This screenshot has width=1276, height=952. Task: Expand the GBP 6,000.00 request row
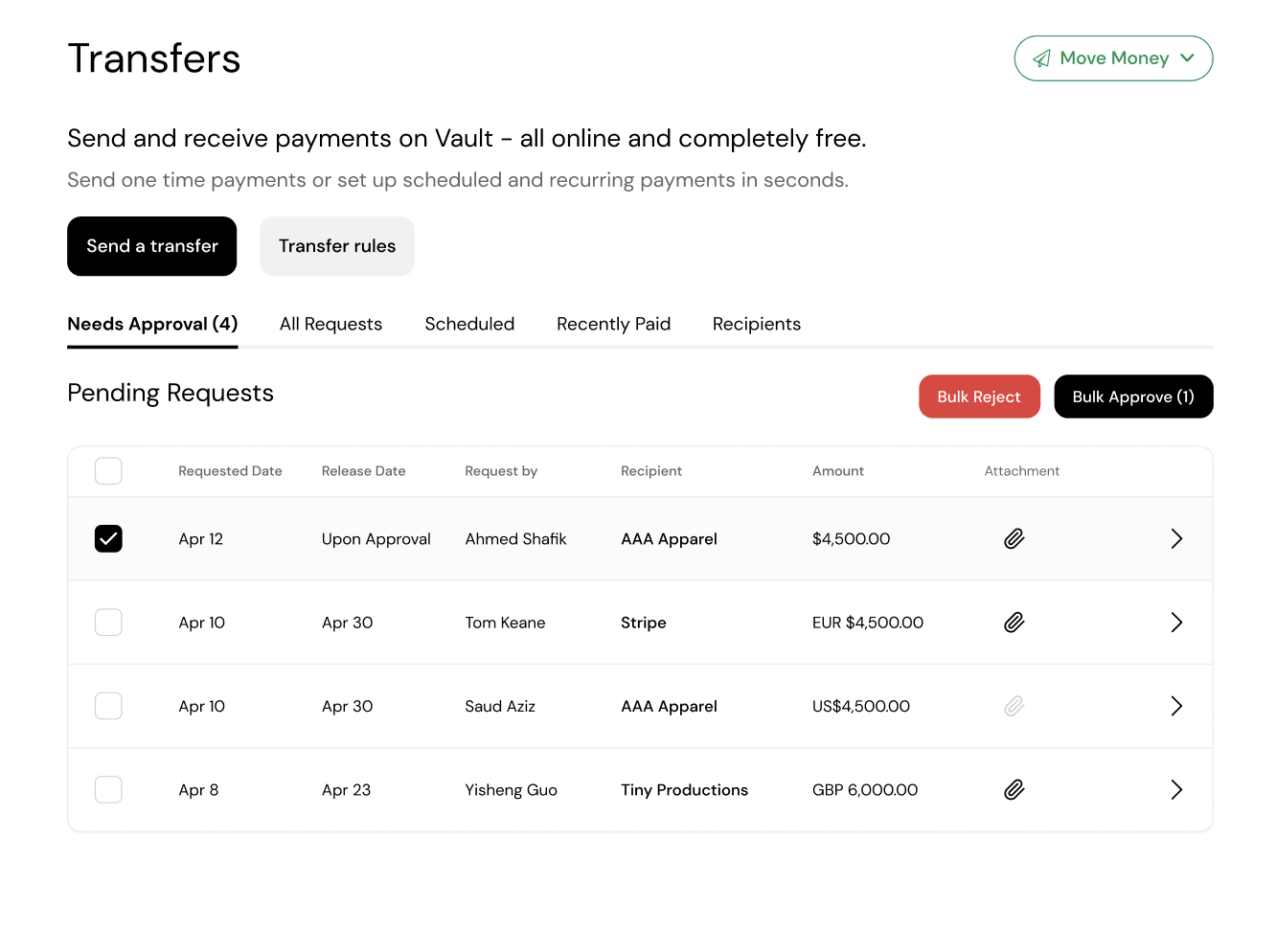pyautogui.click(x=1176, y=790)
